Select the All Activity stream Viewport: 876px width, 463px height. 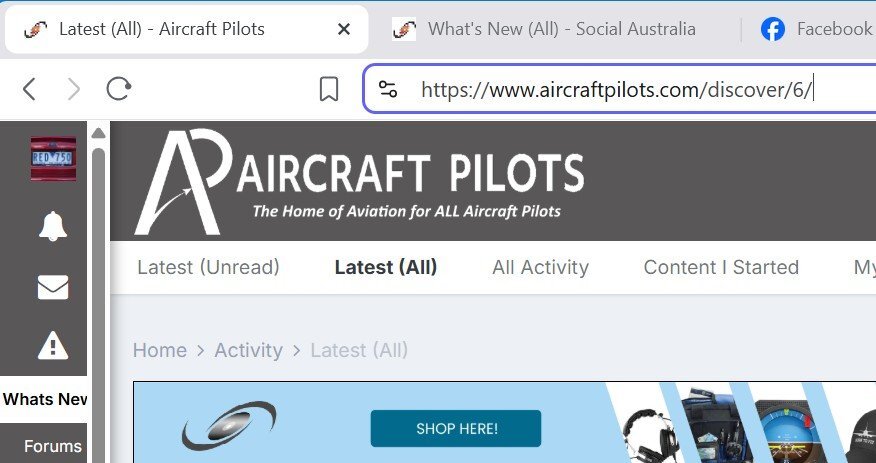click(x=540, y=267)
